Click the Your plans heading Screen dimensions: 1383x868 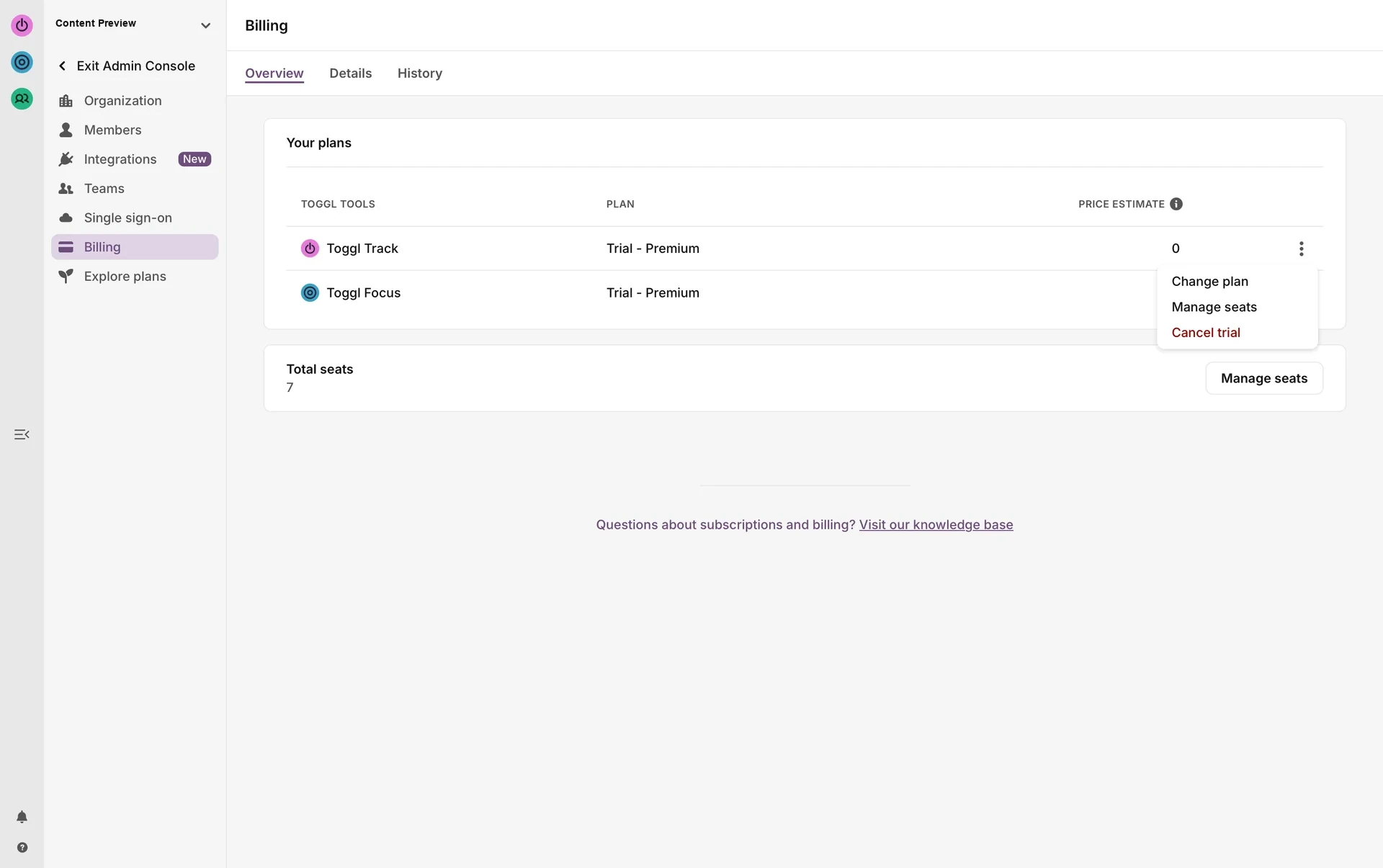(319, 143)
